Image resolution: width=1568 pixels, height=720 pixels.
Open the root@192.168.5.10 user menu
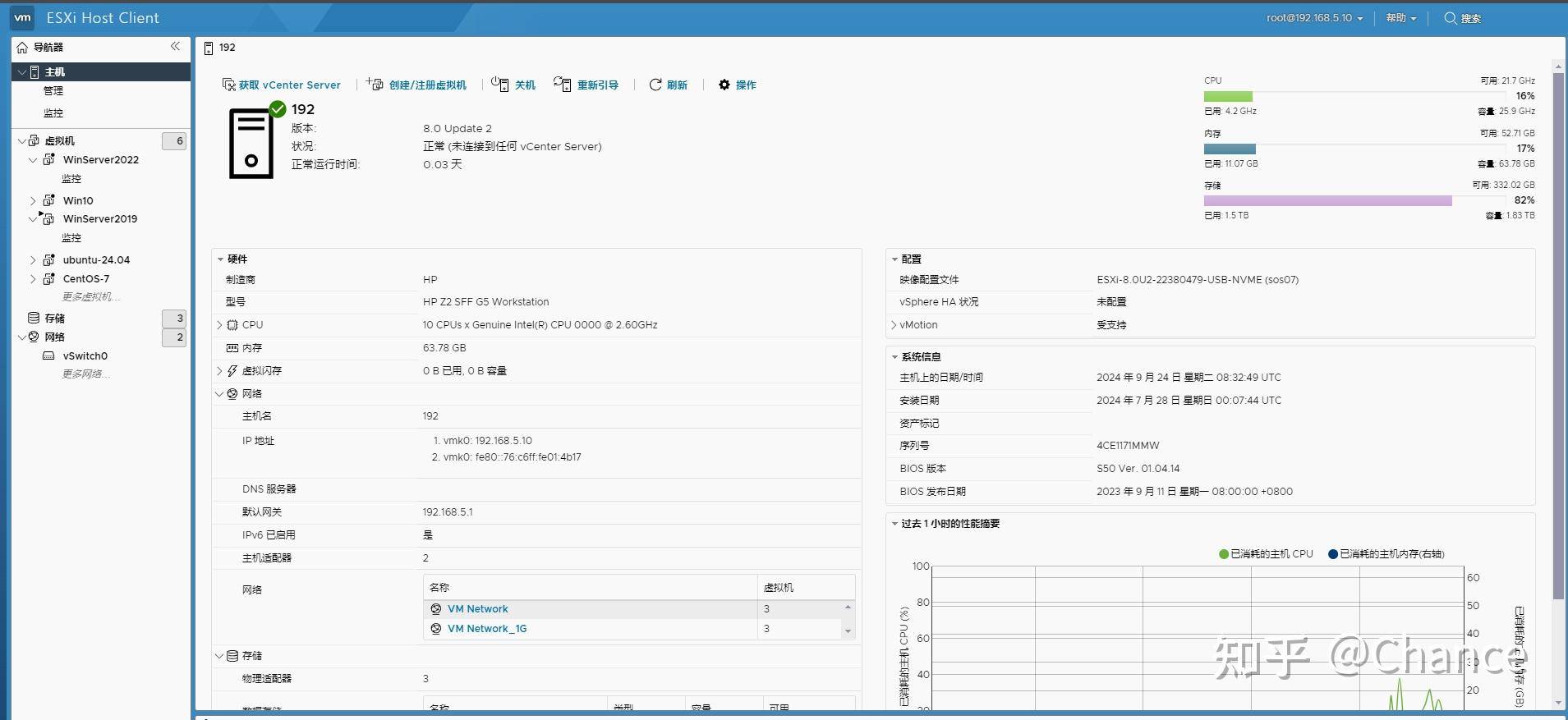point(1314,18)
